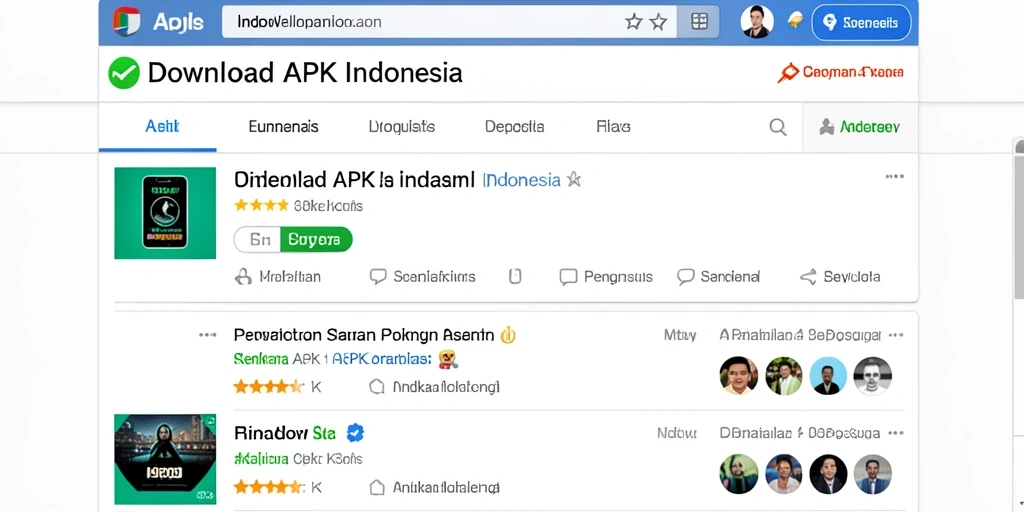Click the Scaniafkiims comment icon
This screenshot has height=512, width=1024.
coord(378,277)
